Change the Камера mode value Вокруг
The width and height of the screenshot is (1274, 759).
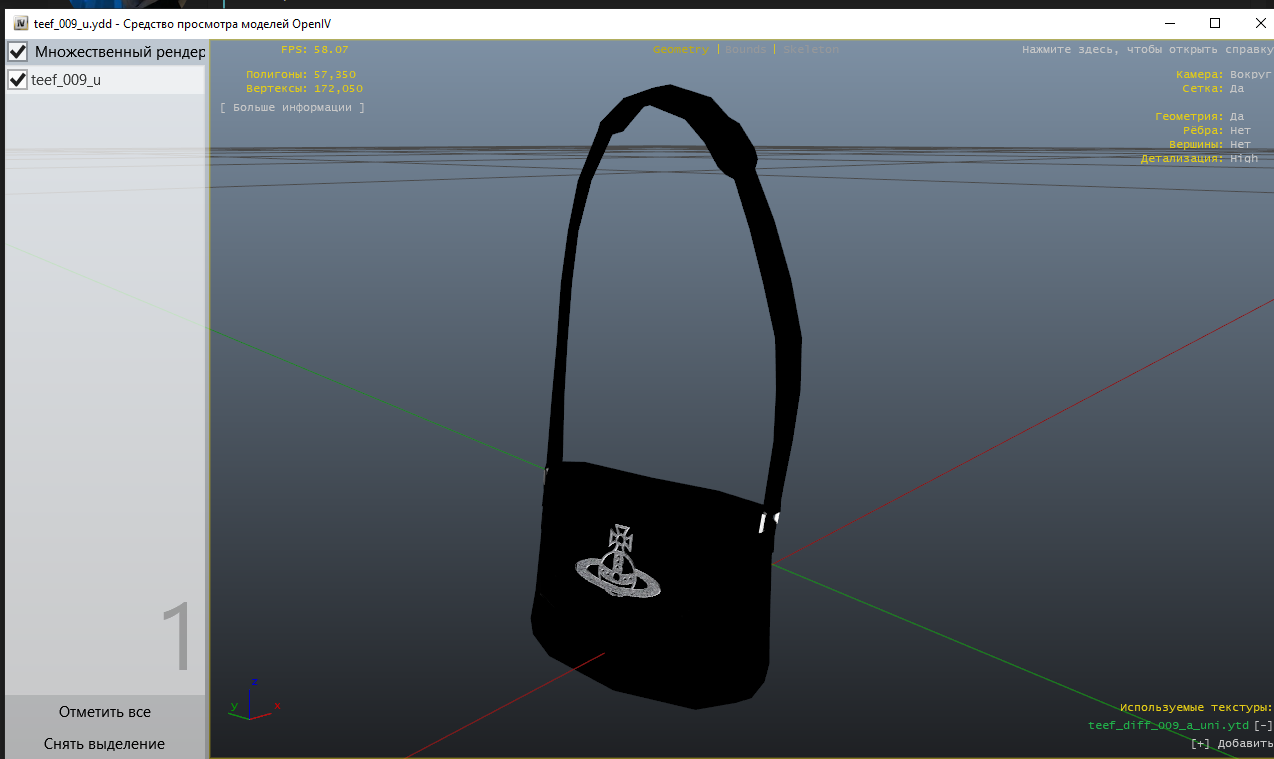(x=1250, y=74)
